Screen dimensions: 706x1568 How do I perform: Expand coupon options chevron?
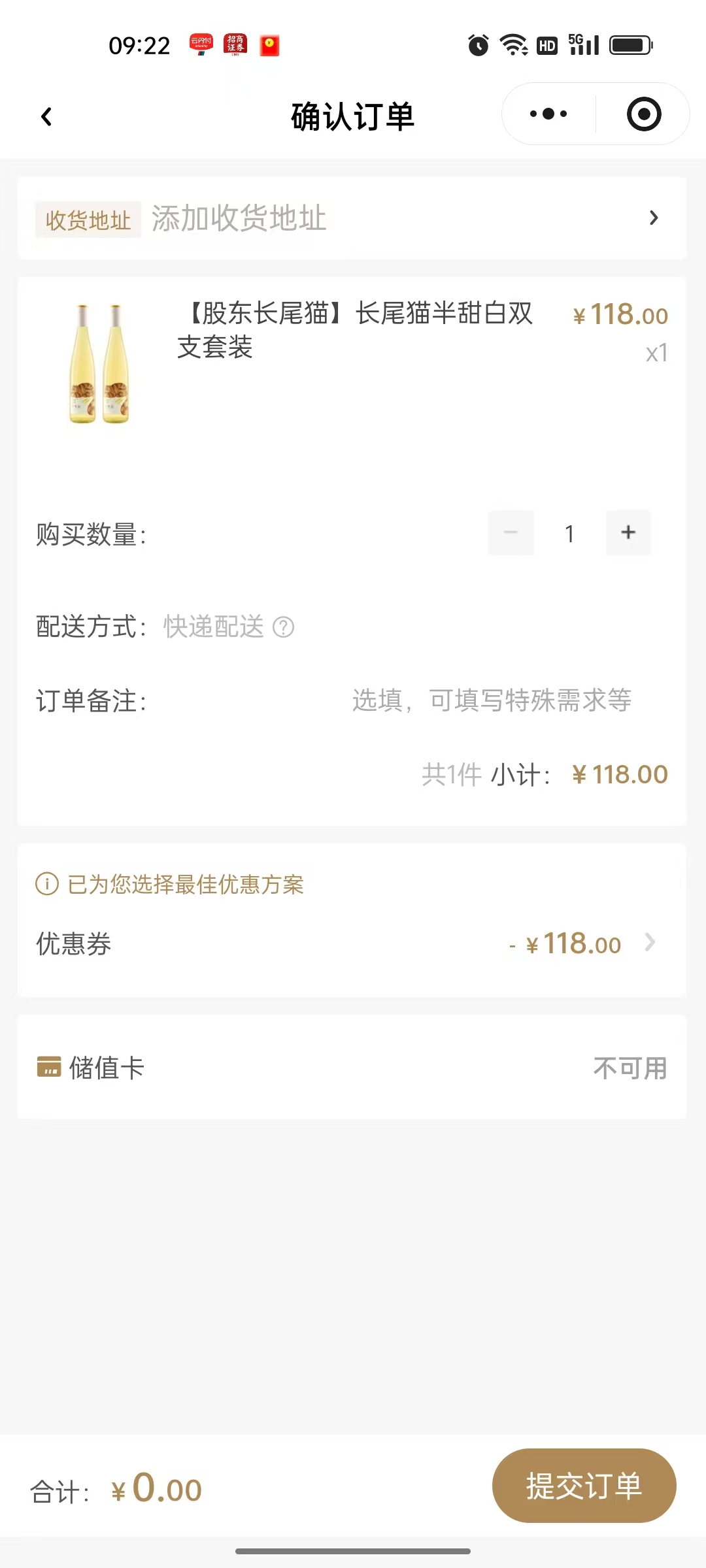click(650, 943)
